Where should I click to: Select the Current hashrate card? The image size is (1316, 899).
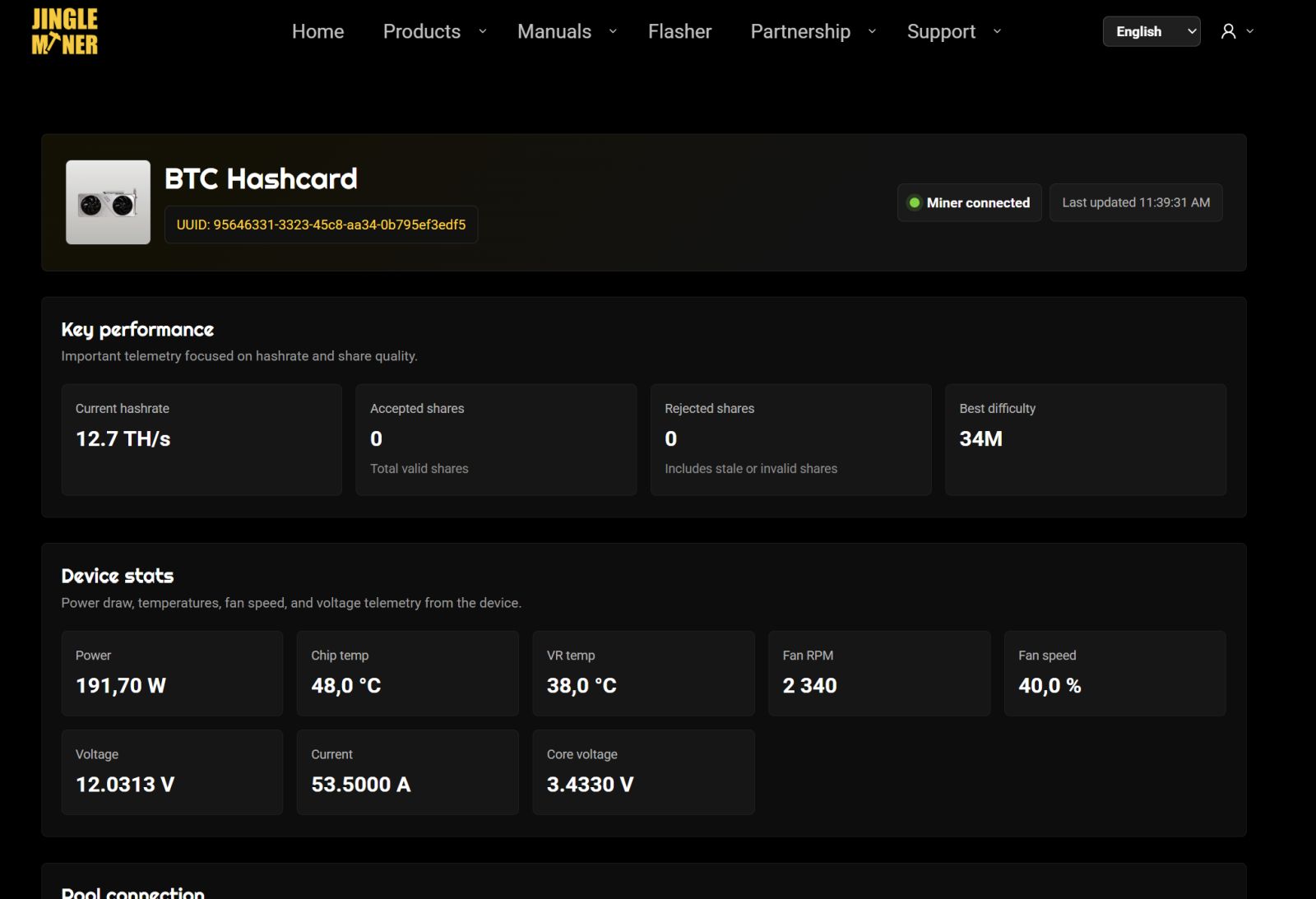pos(202,439)
